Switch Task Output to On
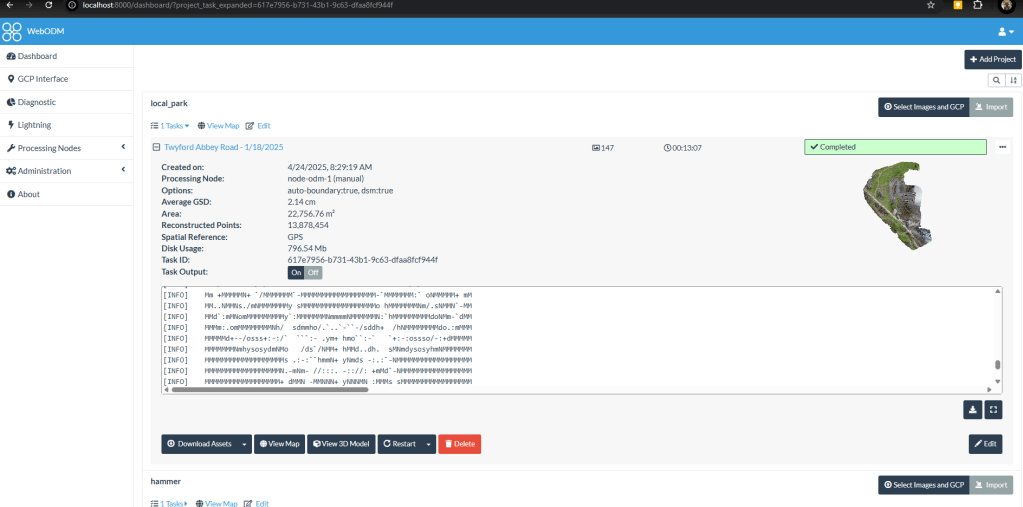 (x=296, y=272)
